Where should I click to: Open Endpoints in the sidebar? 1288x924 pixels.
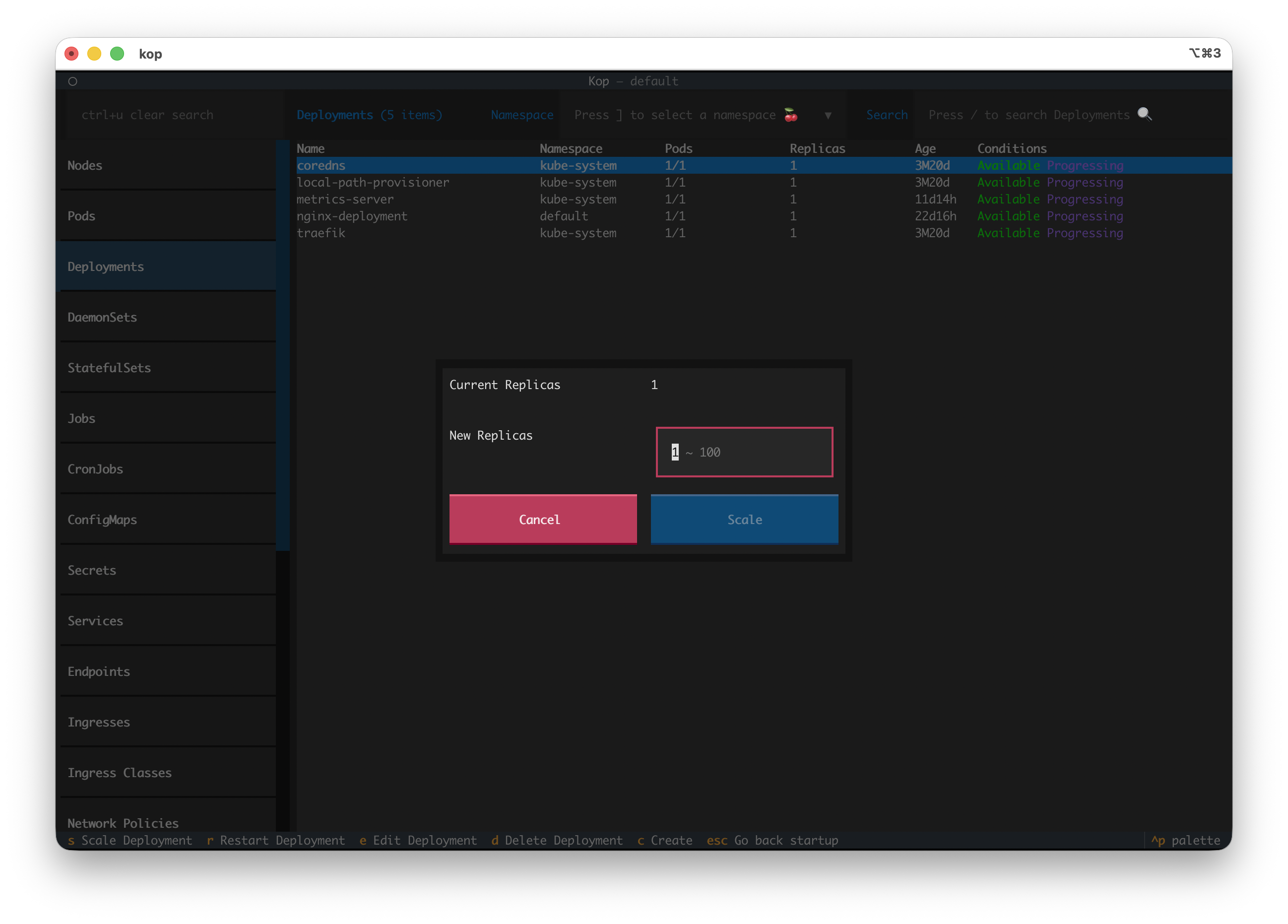(x=168, y=671)
